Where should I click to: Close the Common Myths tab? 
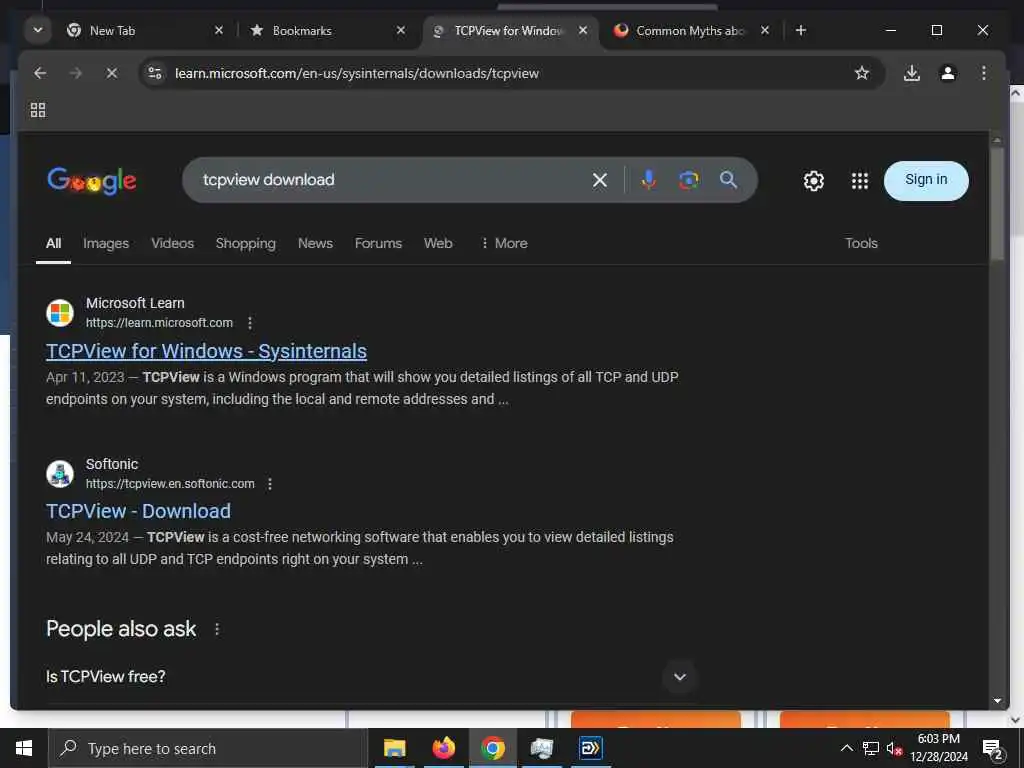coord(765,31)
